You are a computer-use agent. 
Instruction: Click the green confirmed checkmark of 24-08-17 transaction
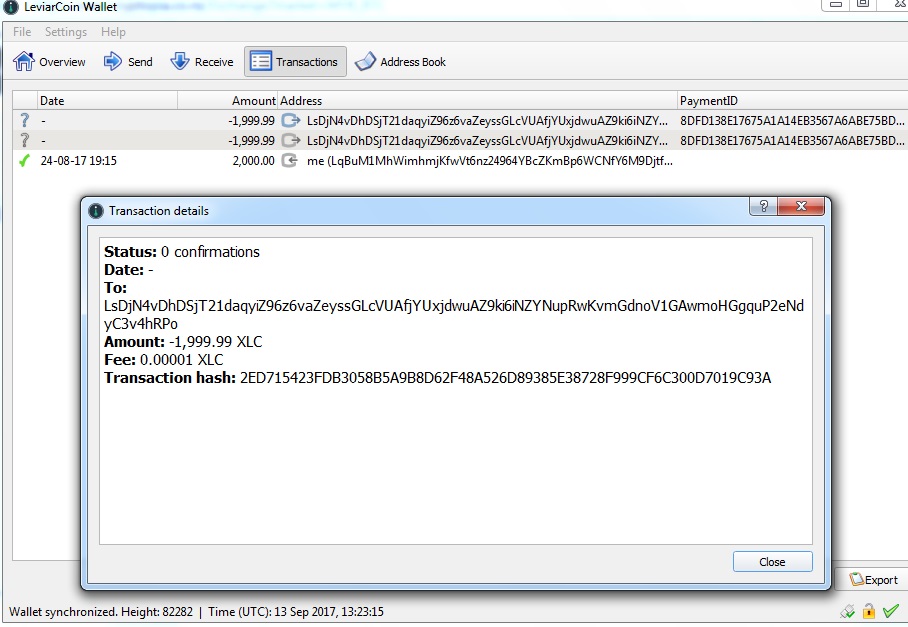coord(24,160)
